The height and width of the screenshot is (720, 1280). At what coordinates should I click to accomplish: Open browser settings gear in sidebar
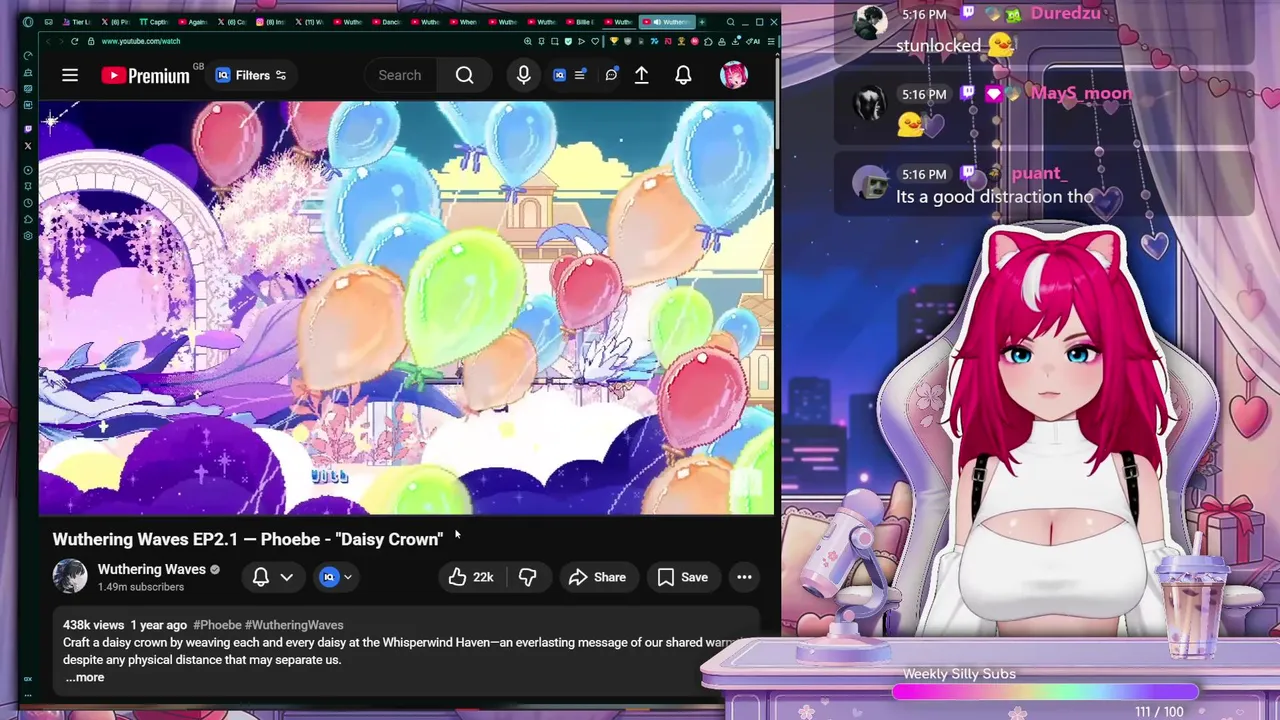click(x=28, y=236)
